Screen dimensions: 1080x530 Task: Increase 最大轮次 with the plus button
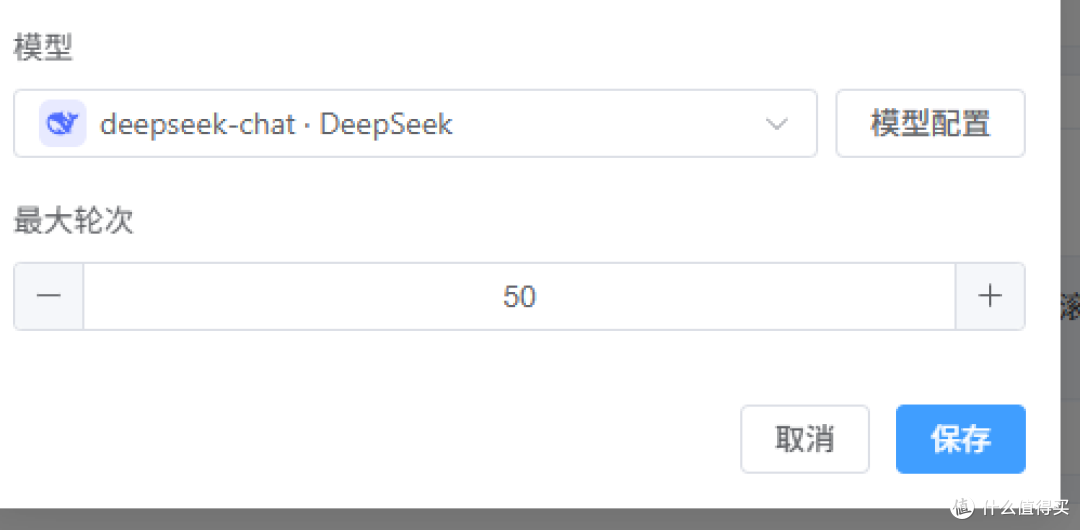990,296
